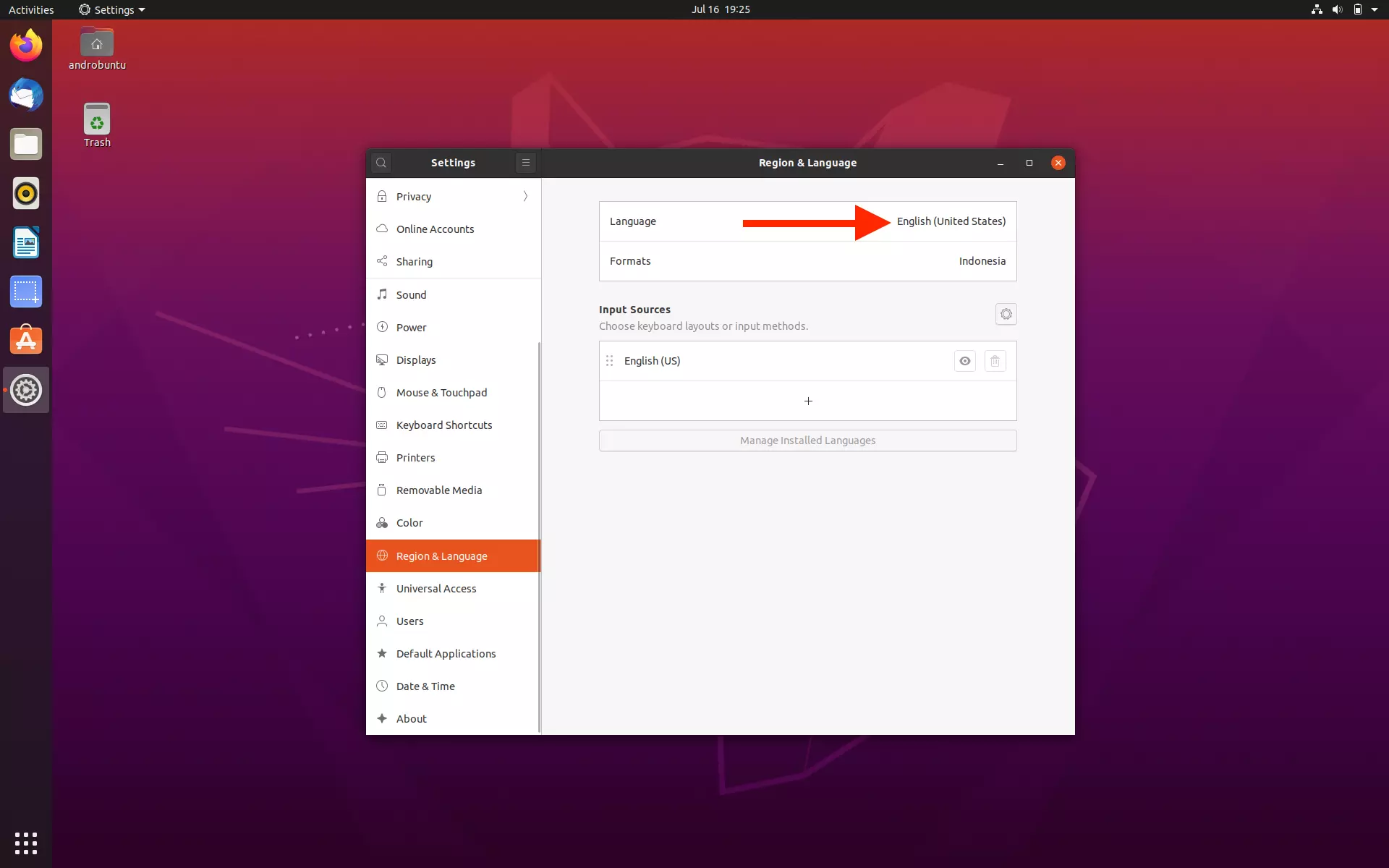Click Manage Installed Languages
This screenshot has width=1389, height=868.
tap(807, 441)
